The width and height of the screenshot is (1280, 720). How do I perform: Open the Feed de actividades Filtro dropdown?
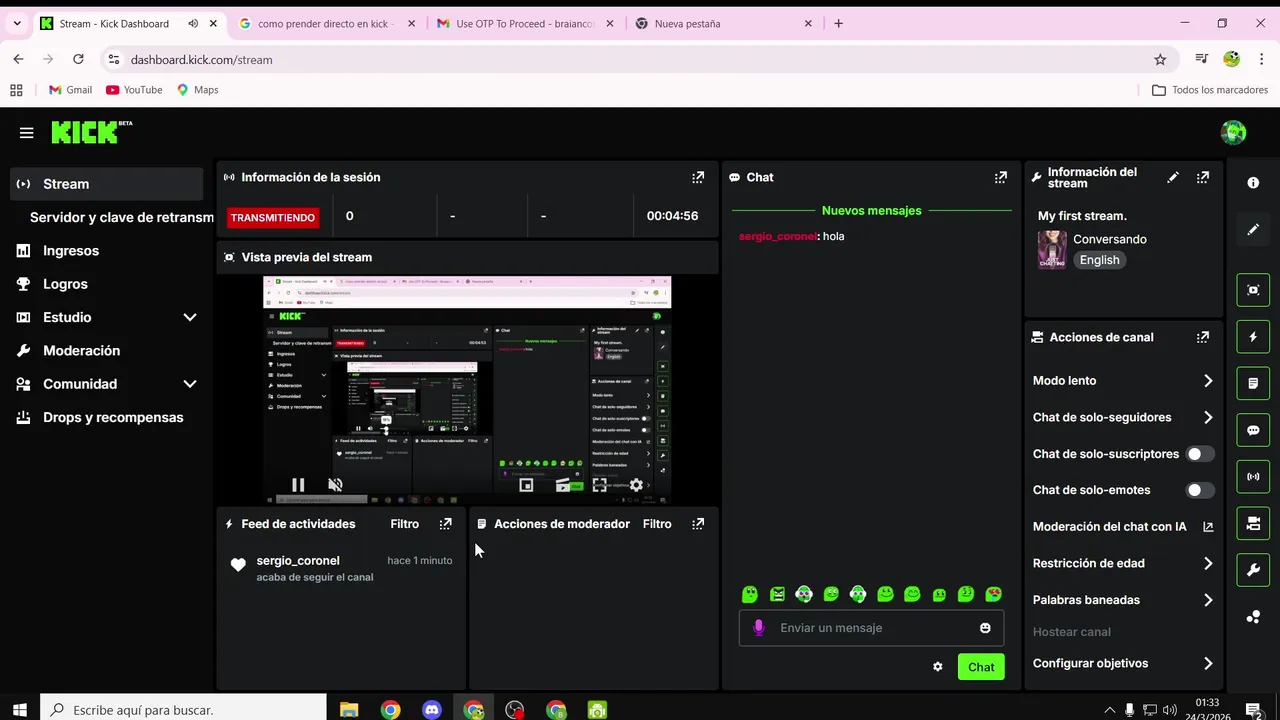tap(404, 524)
